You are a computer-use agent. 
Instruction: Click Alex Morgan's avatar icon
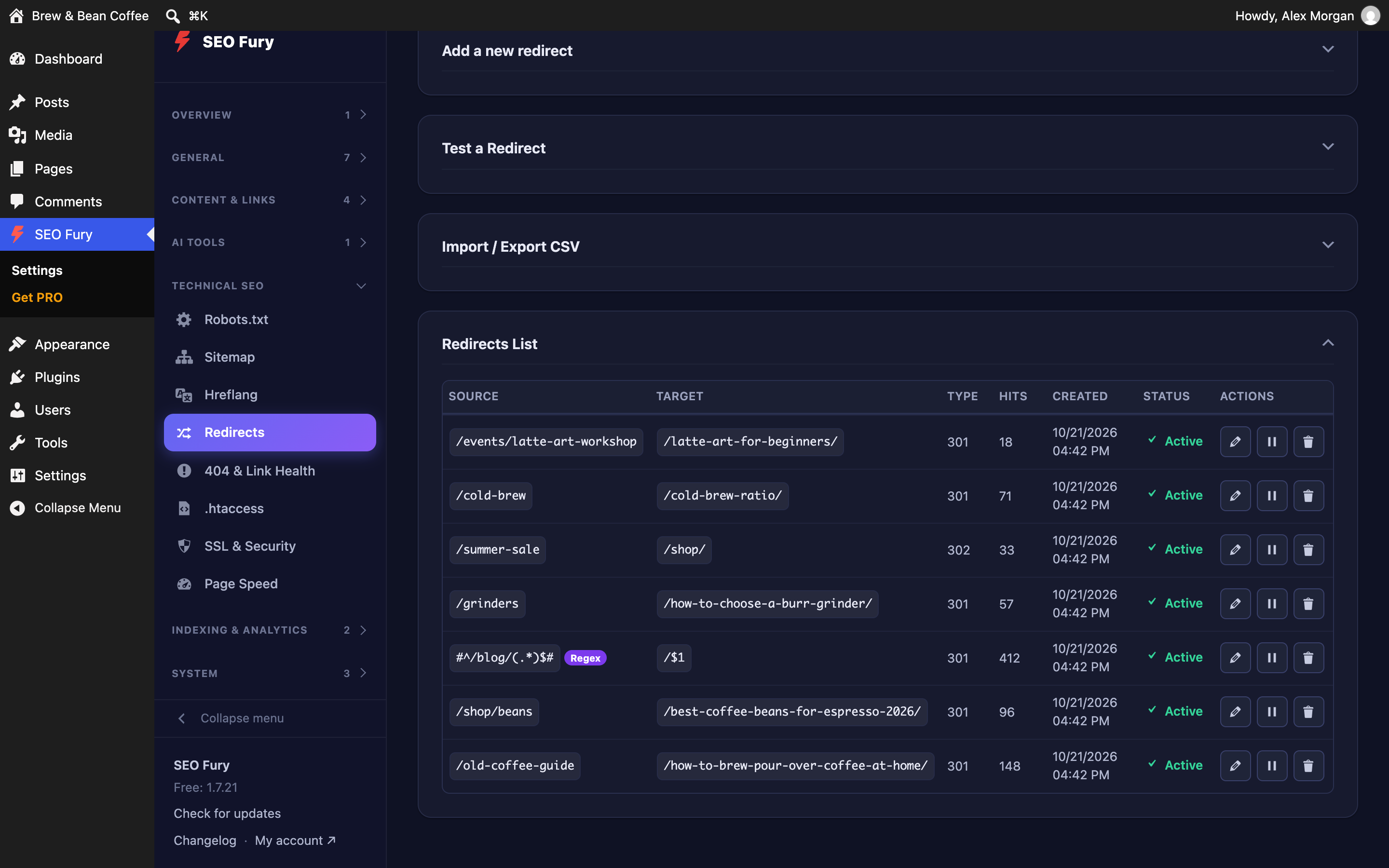click(x=1371, y=16)
